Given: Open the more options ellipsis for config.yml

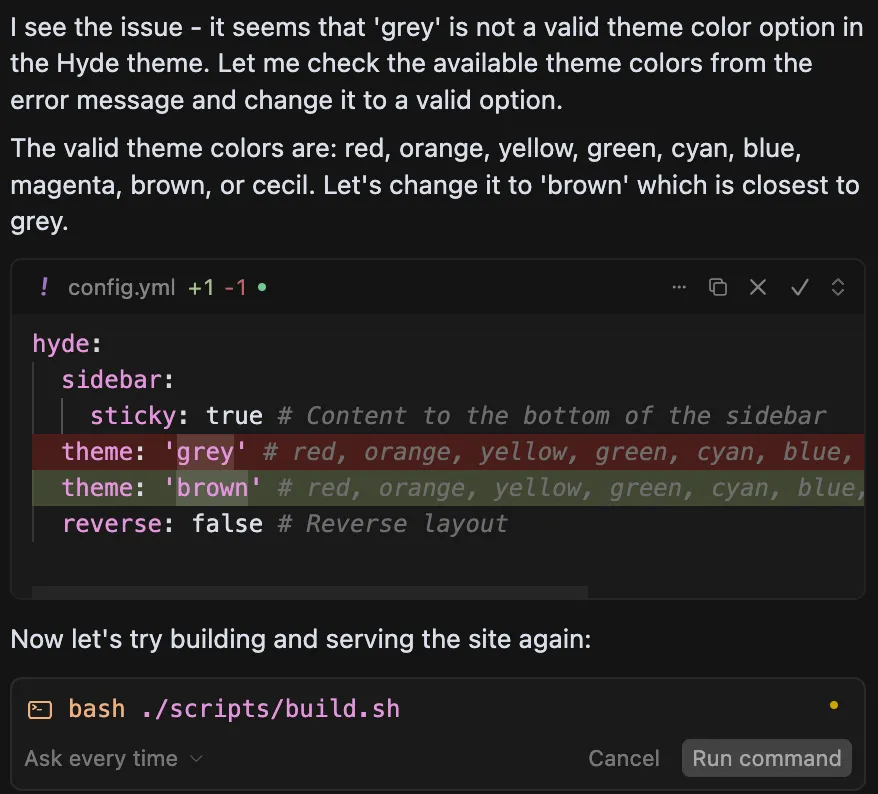Looking at the screenshot, I should pos(680,288).
